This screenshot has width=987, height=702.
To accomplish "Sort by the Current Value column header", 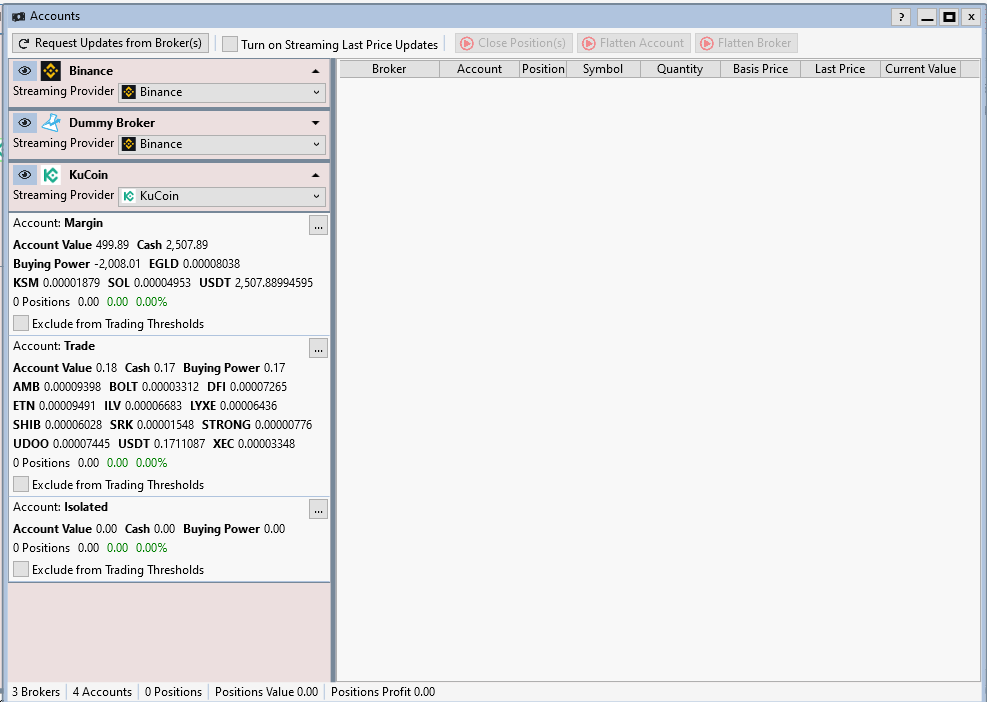I will 920,69.
